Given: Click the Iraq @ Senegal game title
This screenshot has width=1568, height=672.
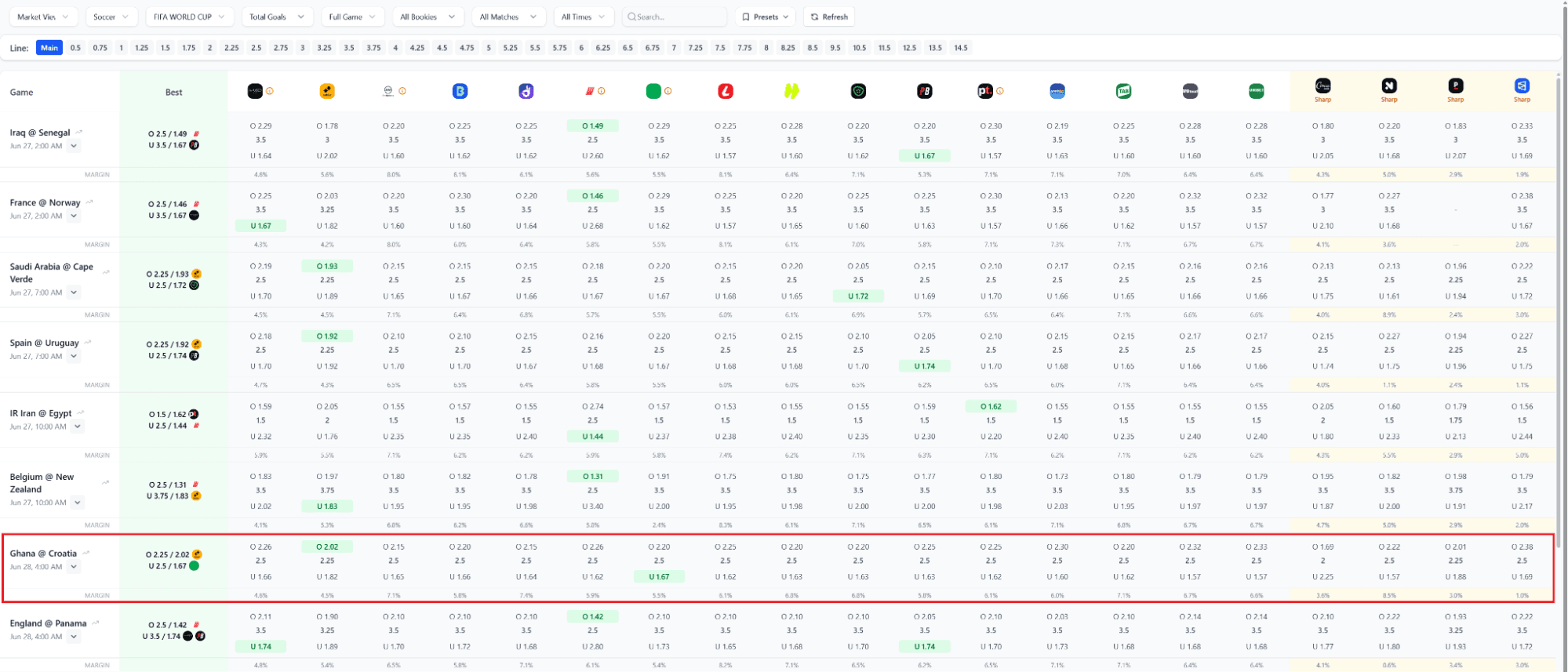Looking at the screenshot, I should [40, 133].
